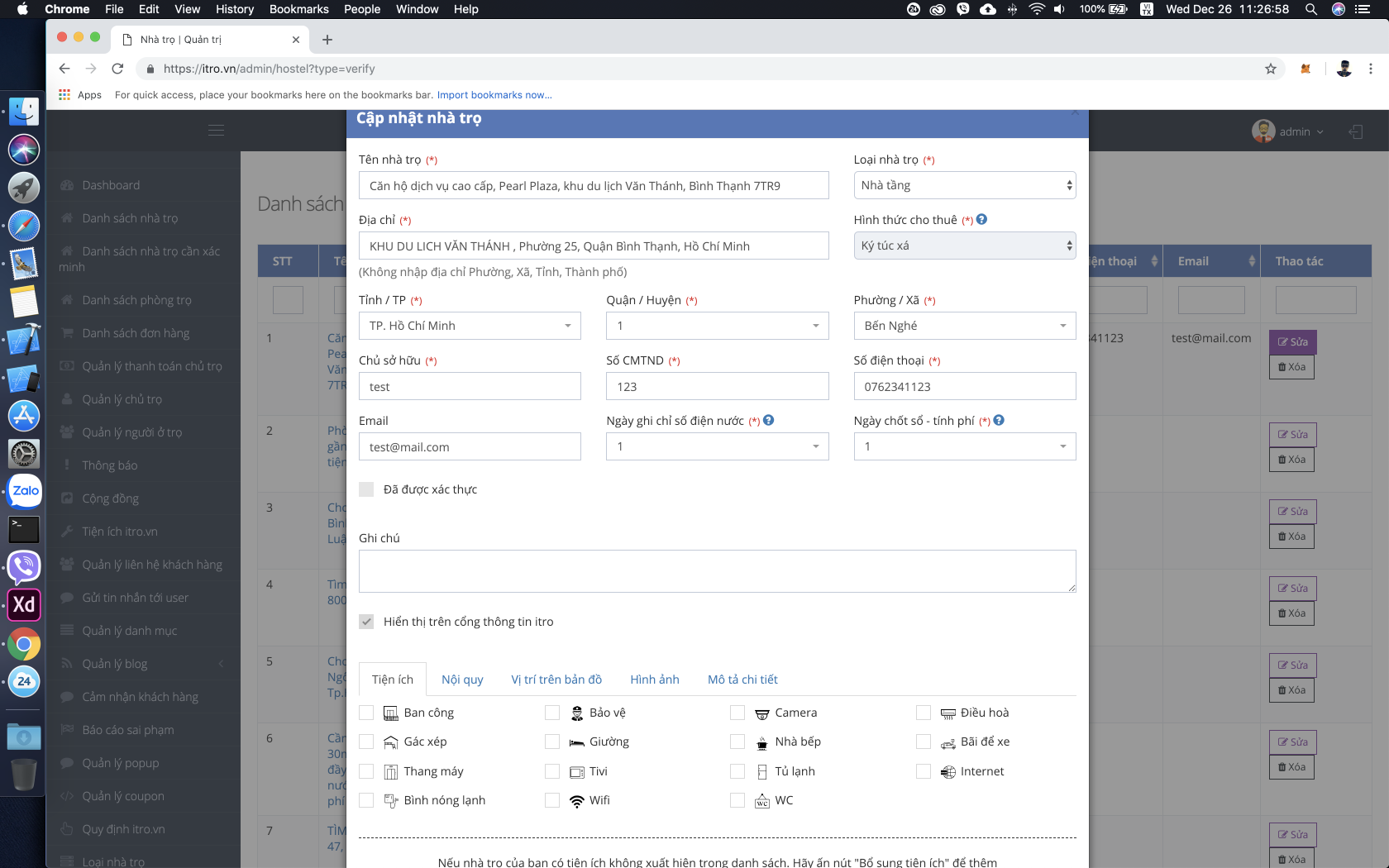This screenshot has height=868, width=1389.
Task: Click help icon beside Ngày chốt sổ - tính phí
Action: click(999, 421)
